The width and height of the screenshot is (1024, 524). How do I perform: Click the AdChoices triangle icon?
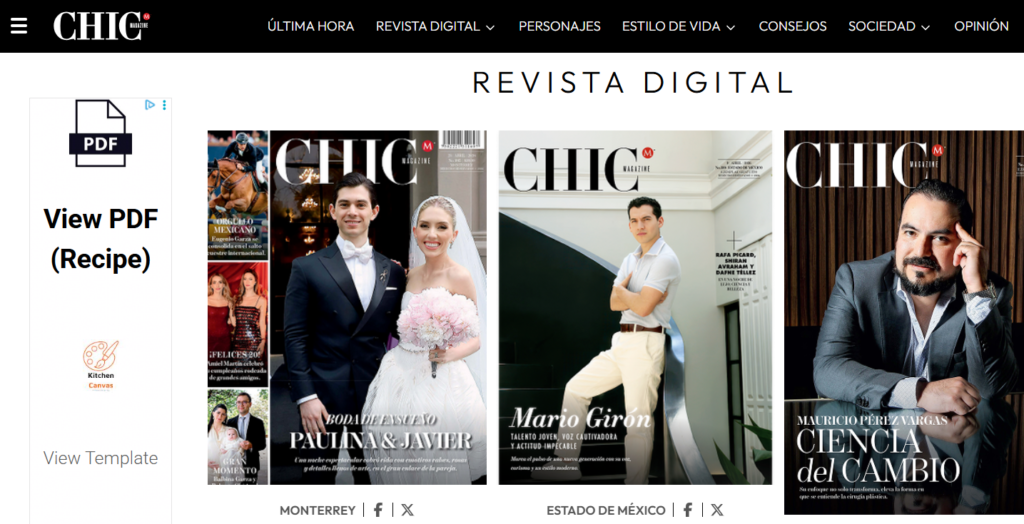(150, 105)
